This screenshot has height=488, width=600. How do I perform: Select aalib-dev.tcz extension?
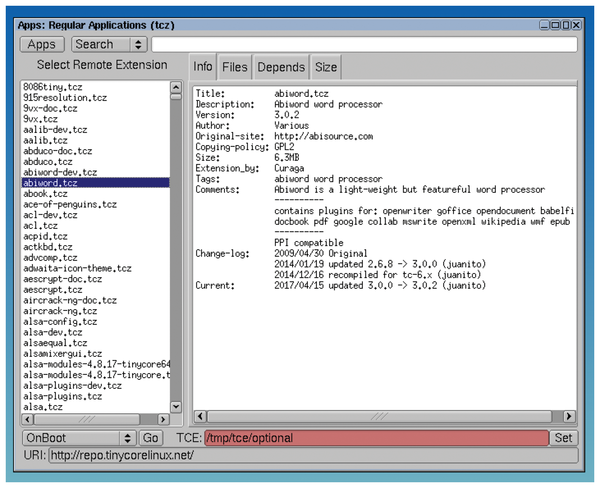(95, 130)
